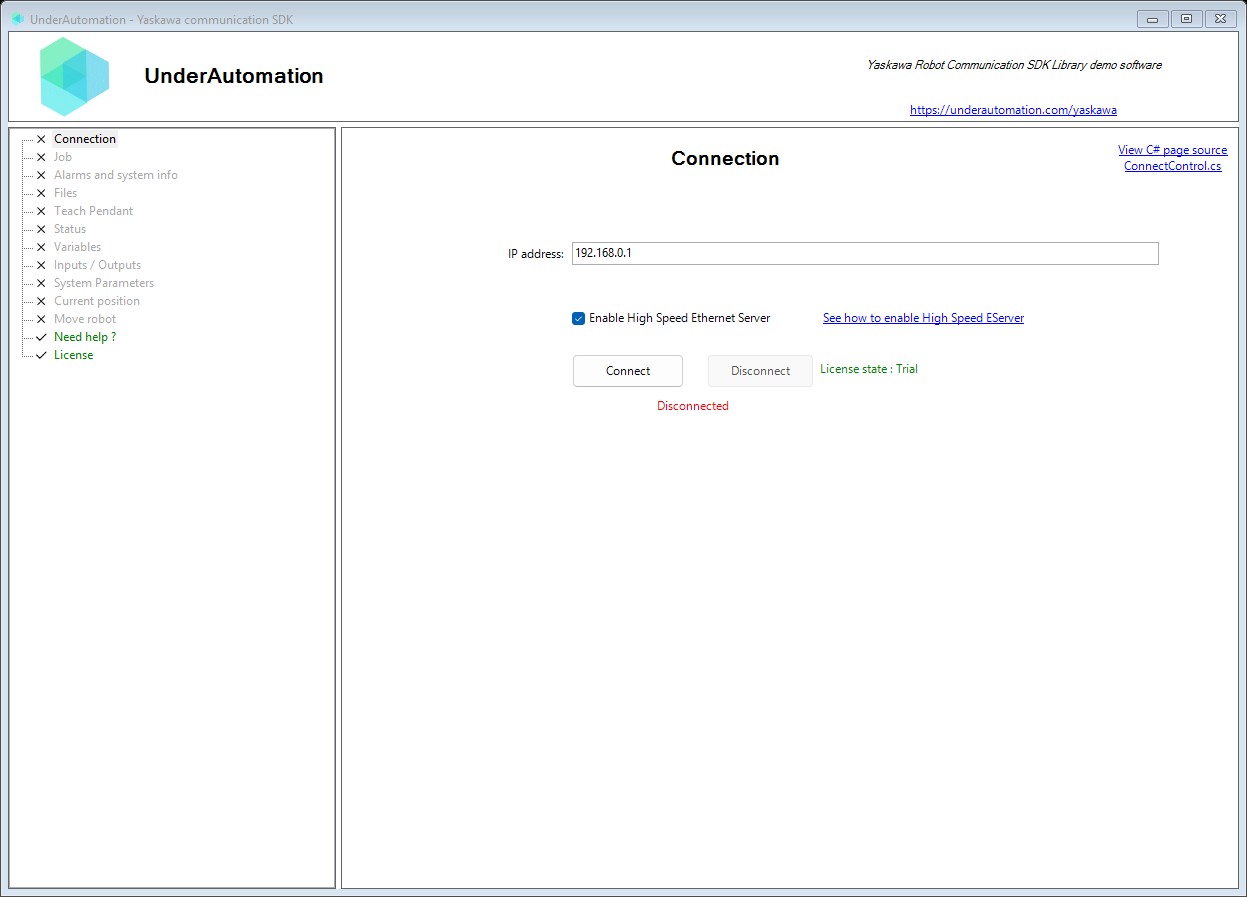Click the Yaskawa SDK Library demo software text
1247x897 pixels.
[1014, 65]
